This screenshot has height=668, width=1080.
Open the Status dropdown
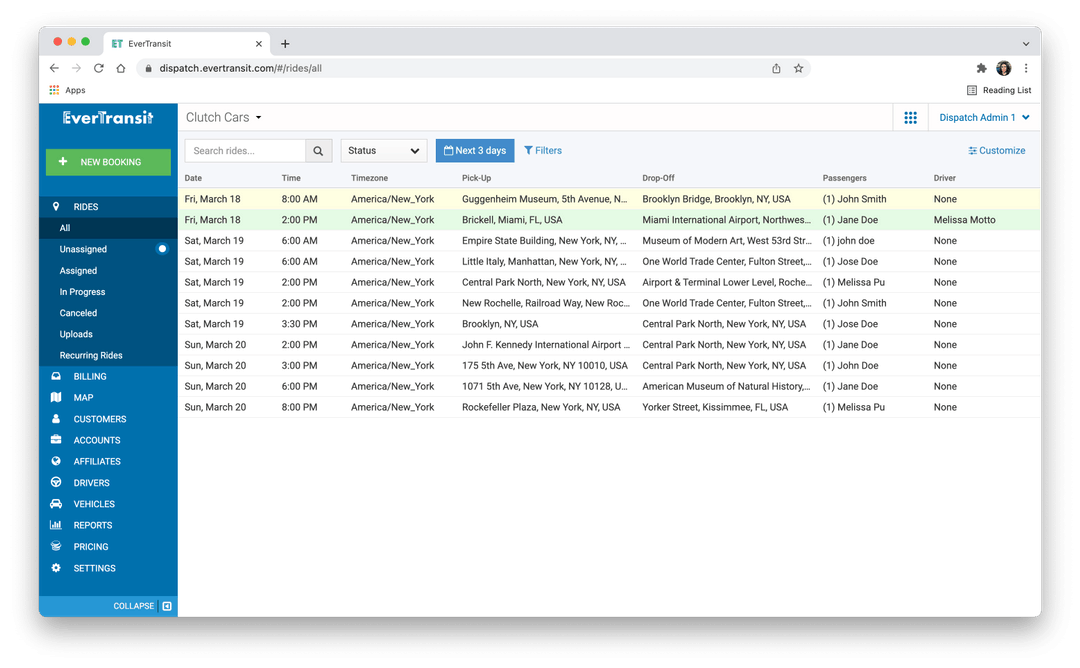click(x=383, y=149)
